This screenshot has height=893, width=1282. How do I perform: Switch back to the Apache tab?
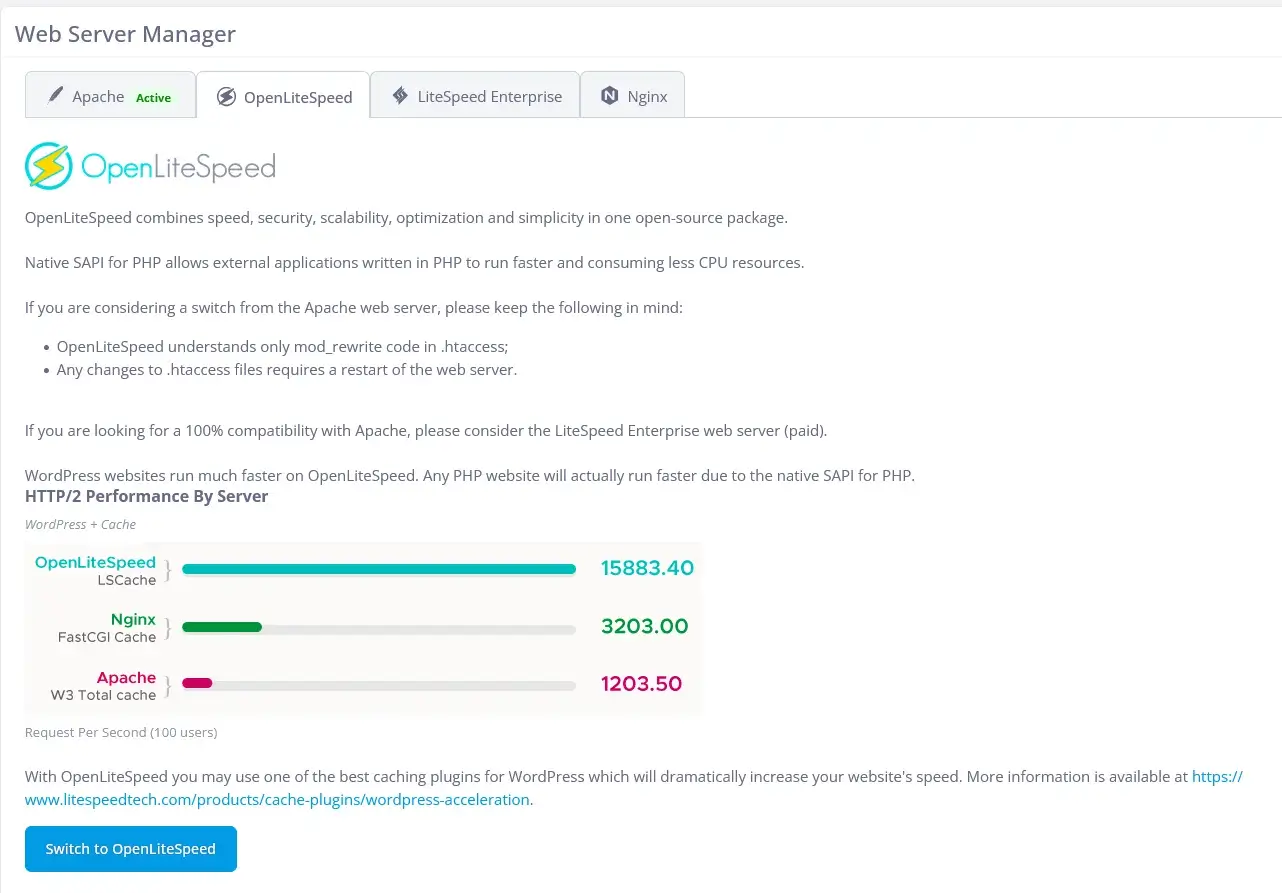(x=97, y=96)
